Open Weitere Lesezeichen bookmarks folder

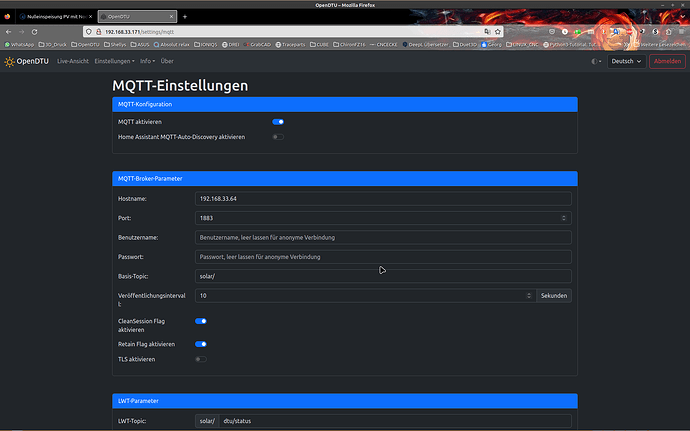coord(660,44)
